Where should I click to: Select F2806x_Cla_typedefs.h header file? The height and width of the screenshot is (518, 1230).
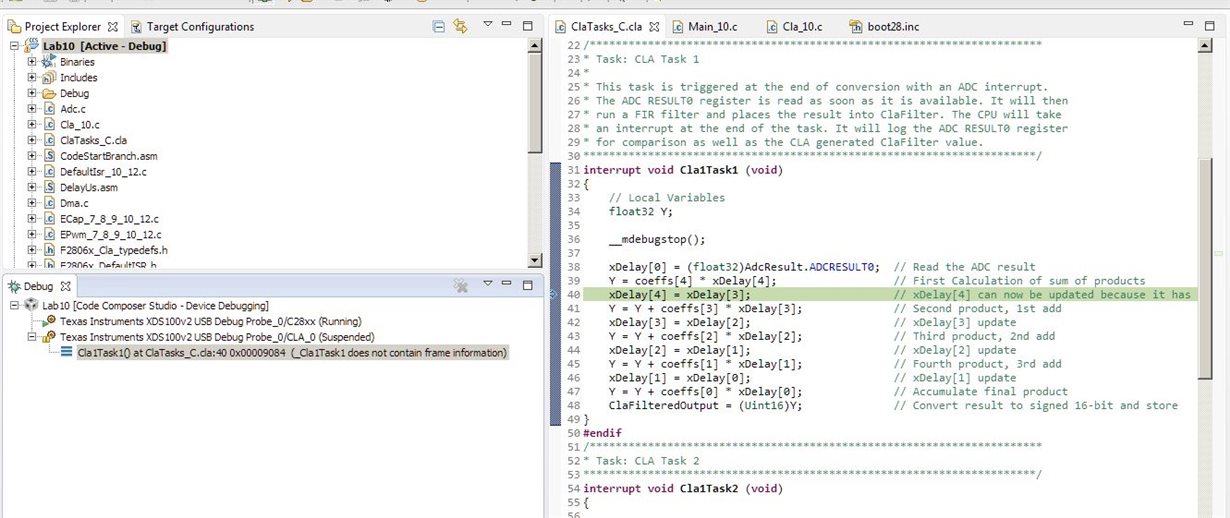pyautogui.click(x=113, y=250)
